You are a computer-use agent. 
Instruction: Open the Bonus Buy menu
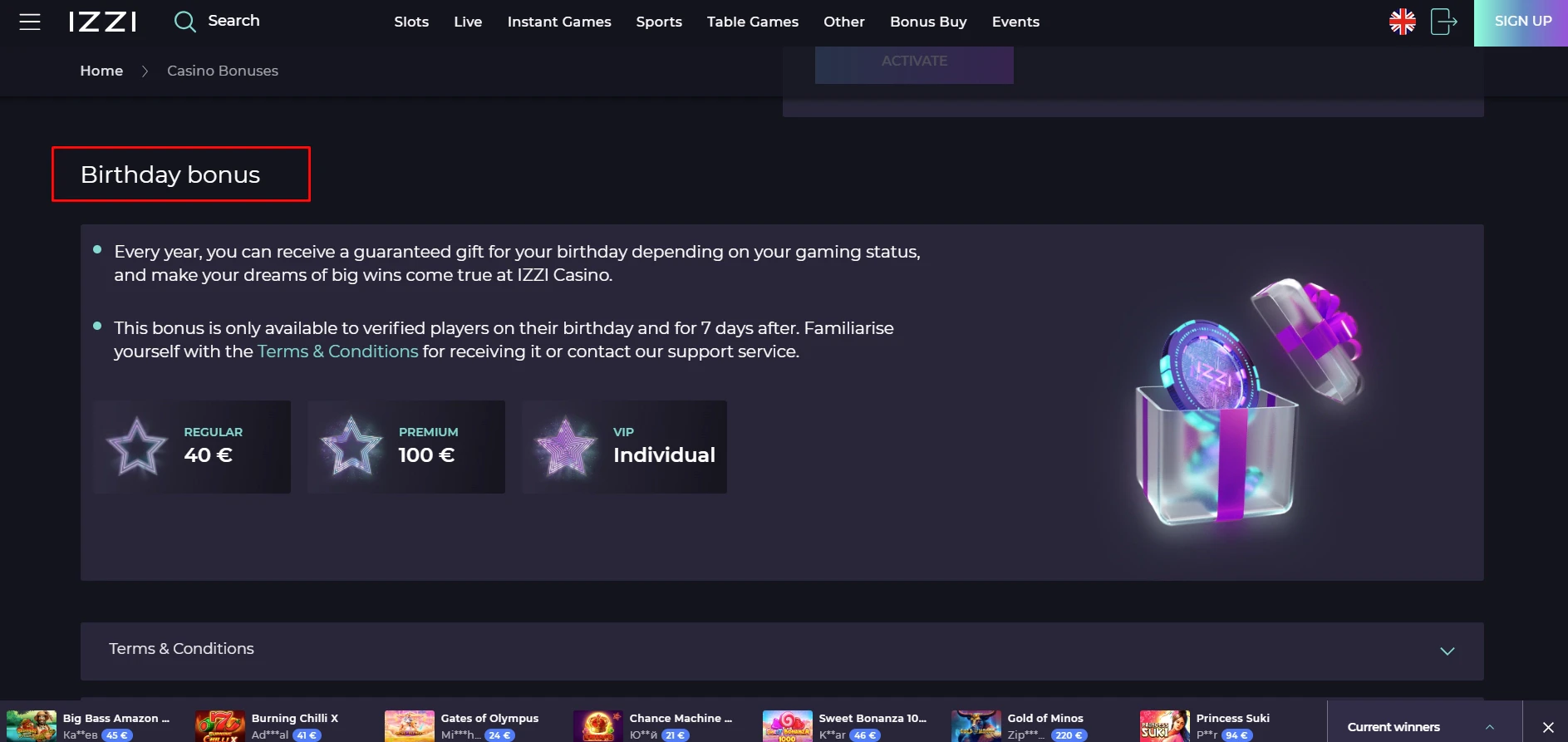(x=928, y=22)
